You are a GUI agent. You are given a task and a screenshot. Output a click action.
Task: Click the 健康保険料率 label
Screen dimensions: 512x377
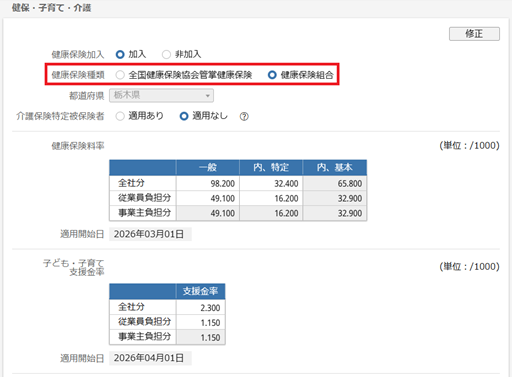click(78, 146)
